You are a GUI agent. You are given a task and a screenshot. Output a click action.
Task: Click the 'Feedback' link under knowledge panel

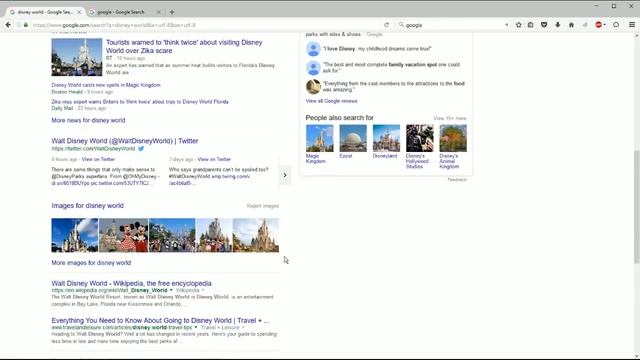pos(457,180)
